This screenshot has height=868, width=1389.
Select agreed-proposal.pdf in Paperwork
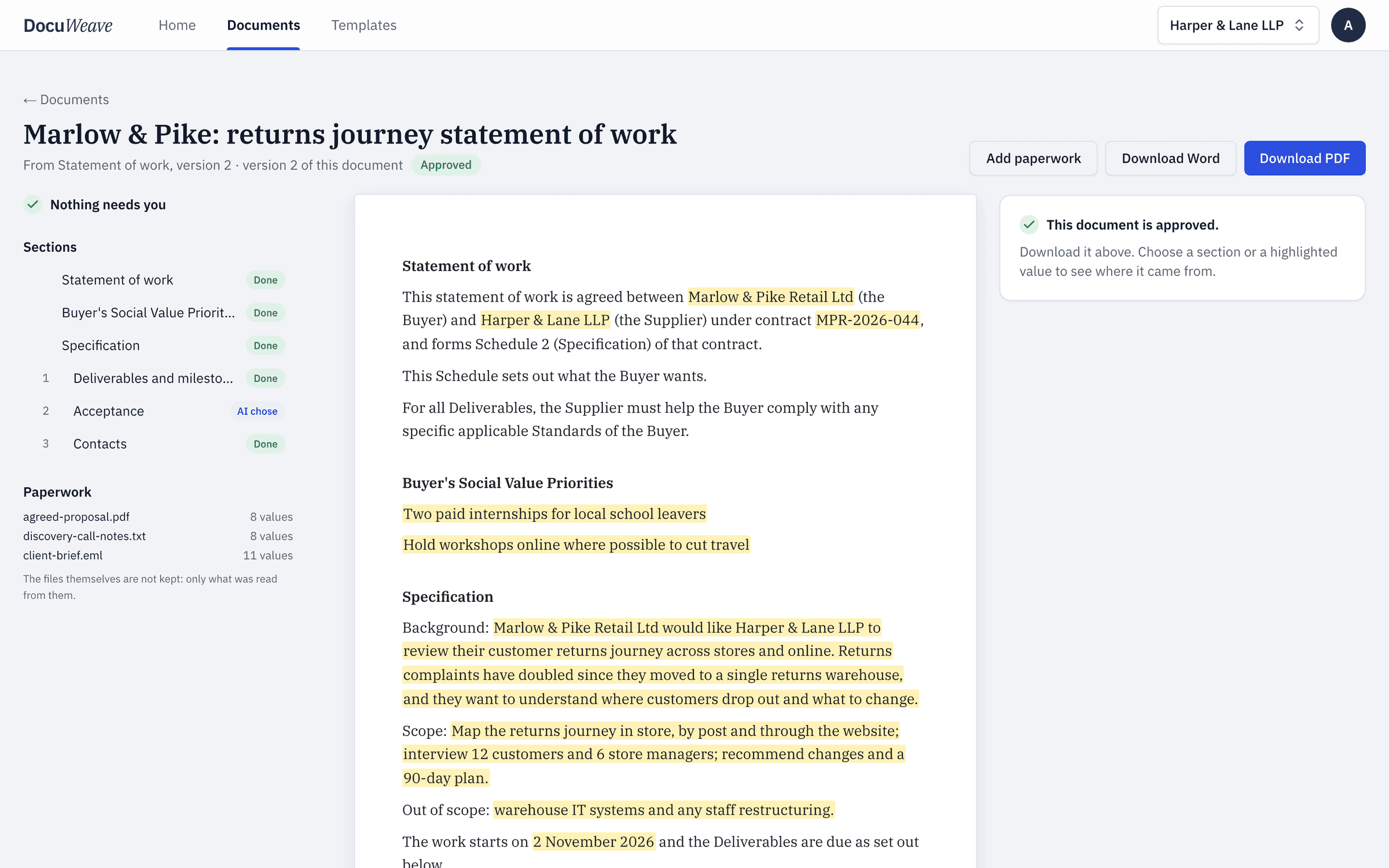click(x=76, y=517)
